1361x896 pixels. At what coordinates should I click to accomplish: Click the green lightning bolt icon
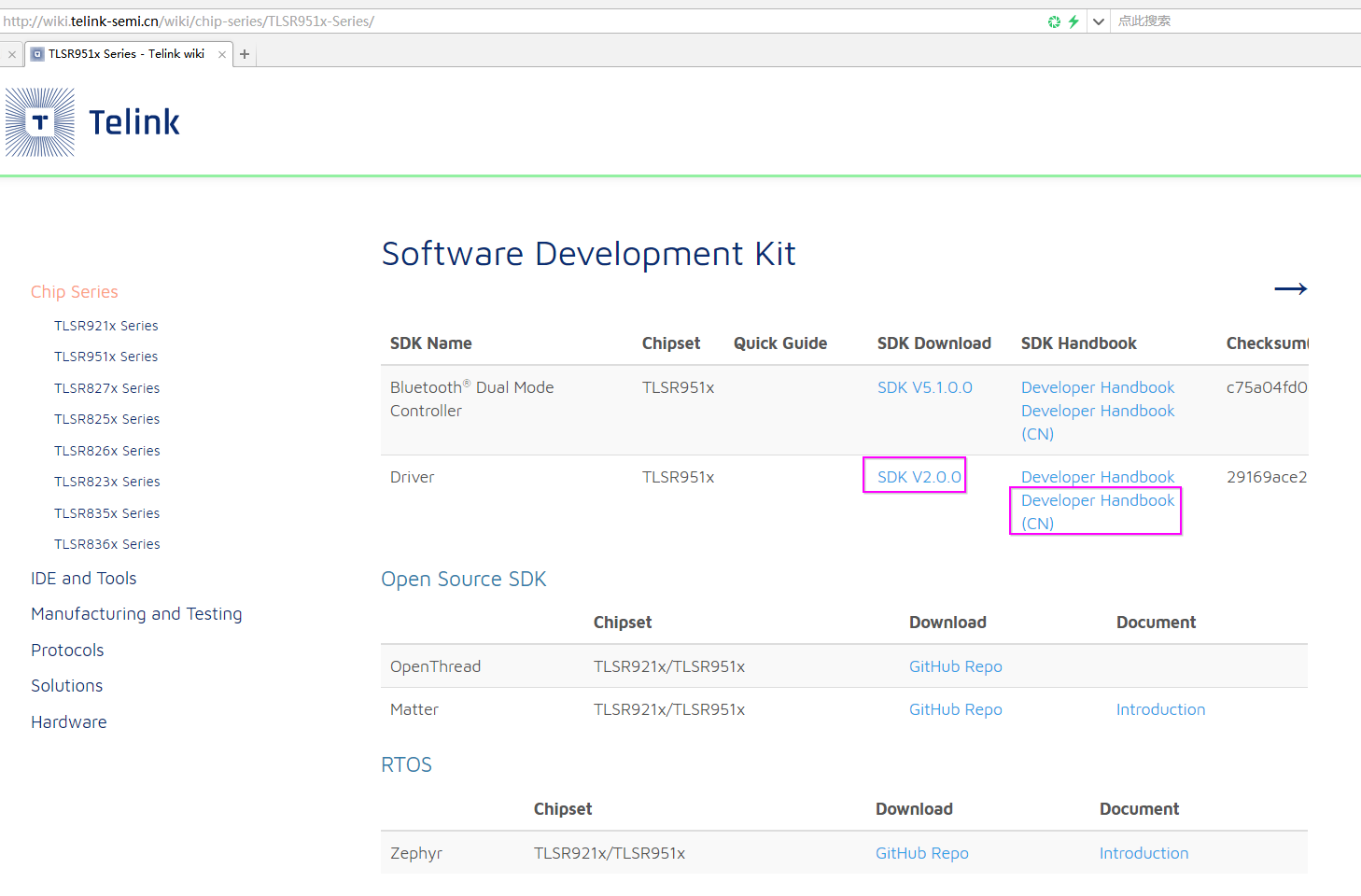(x=1073, y=21)
